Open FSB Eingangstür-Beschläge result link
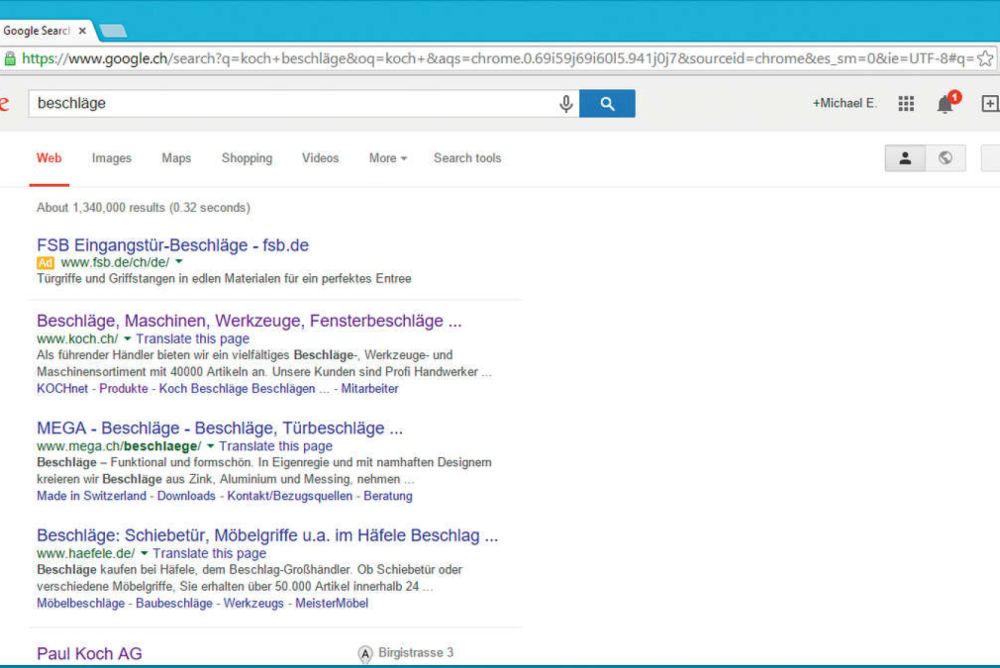 (x=173, y=245)
